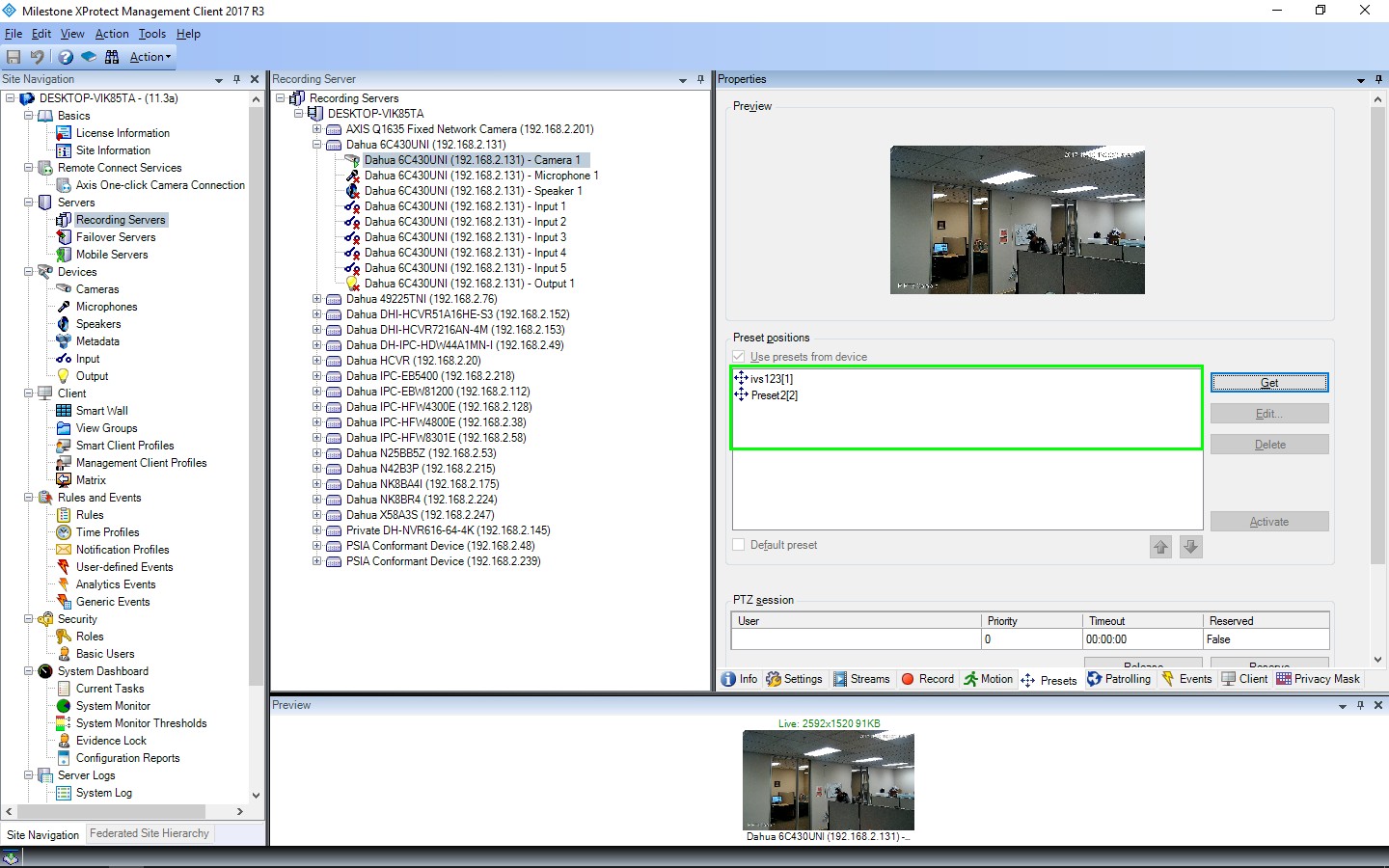Viewport: 1389px width, 868px height.
Task: Click the Time Profiles clock icon
Action: point(64,532)
